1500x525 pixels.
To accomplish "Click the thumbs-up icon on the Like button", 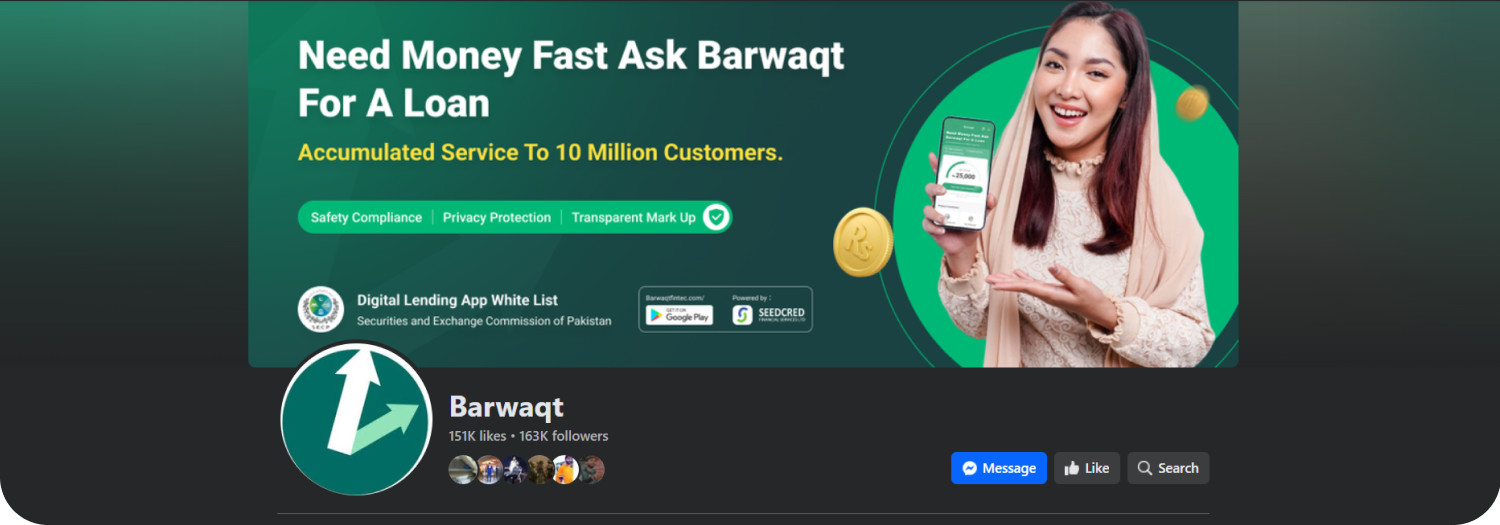I will pyautogui.click(x=1072, y=468).
